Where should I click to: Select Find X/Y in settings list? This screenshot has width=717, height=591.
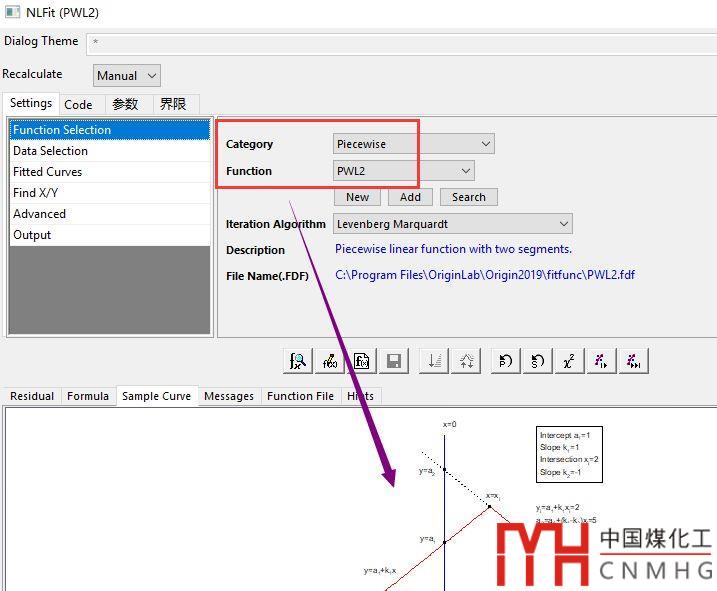[x=110, y=193]
